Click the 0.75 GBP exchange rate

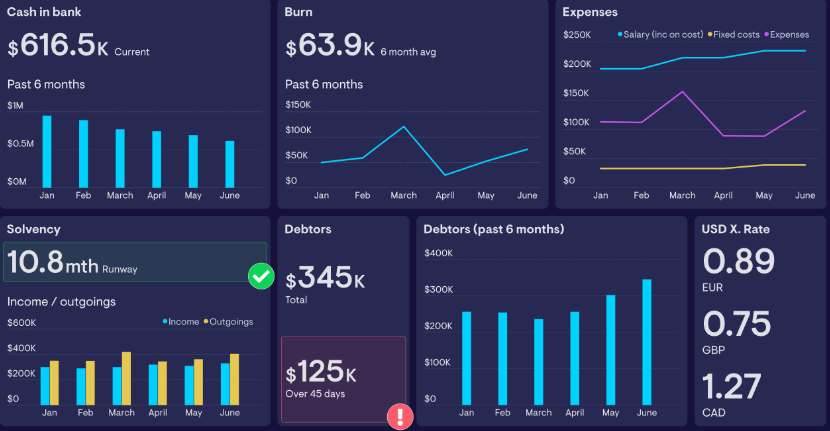click(x=736, y=324)
